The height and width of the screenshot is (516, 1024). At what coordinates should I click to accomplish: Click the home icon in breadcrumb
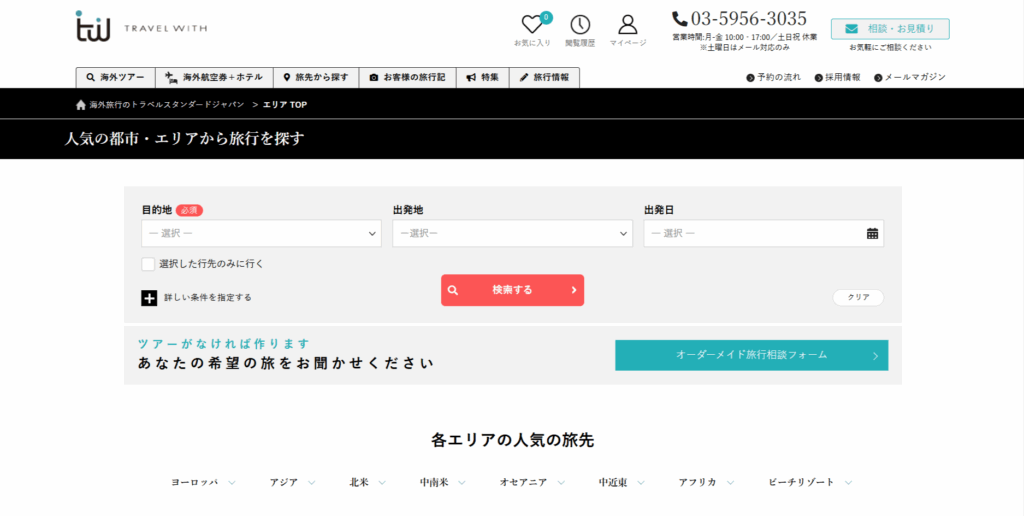(x=81, y=105)
